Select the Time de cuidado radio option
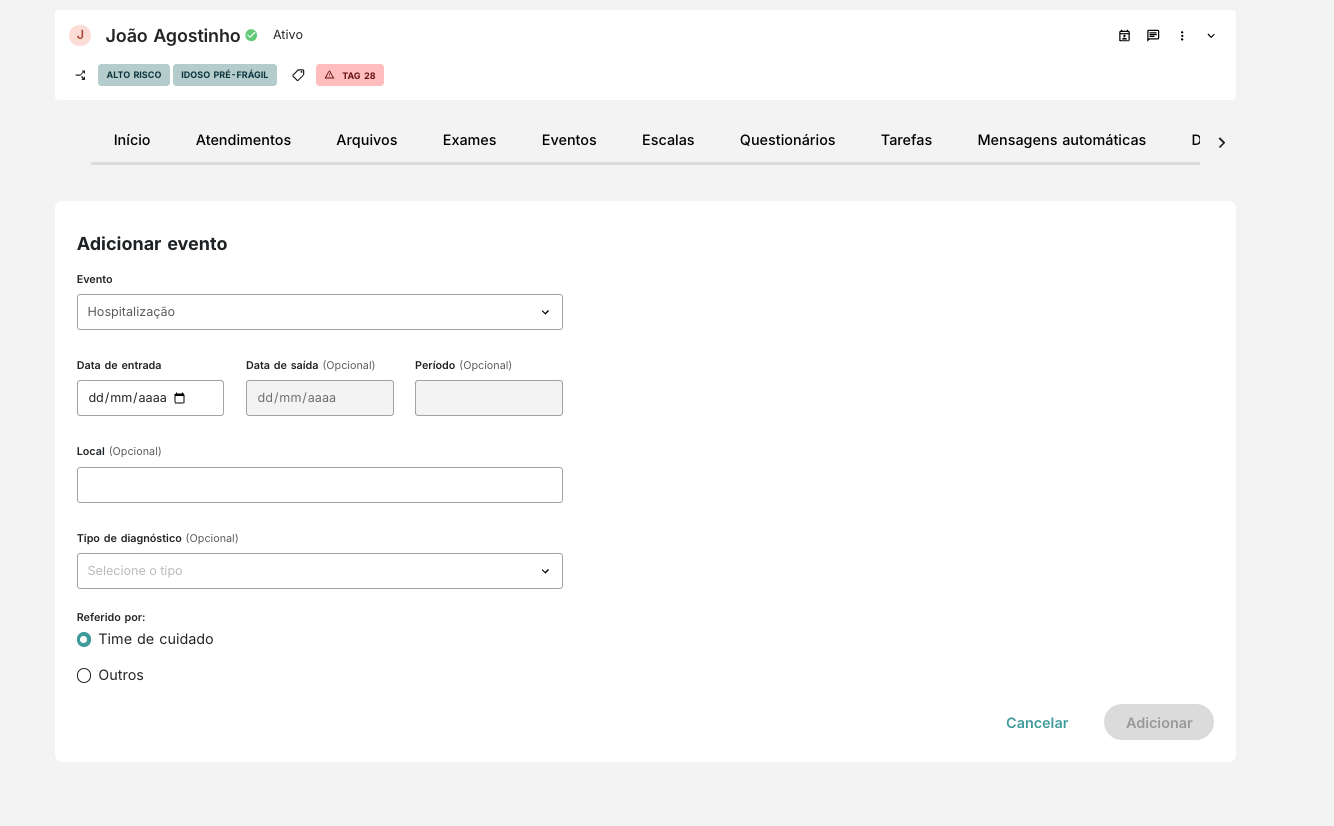The width and height of the screenshot is (1334, 826). coord(84,639)
